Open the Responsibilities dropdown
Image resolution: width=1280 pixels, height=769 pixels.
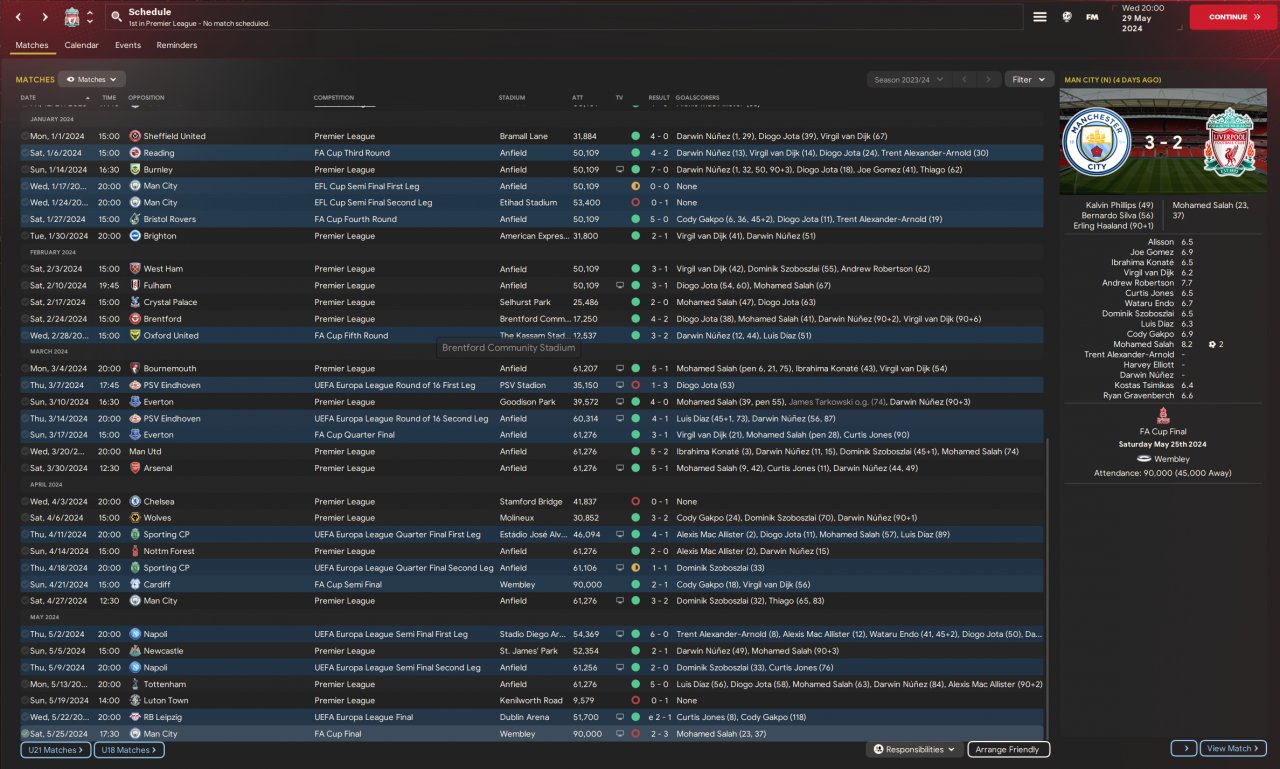click(x=915, y=749)
